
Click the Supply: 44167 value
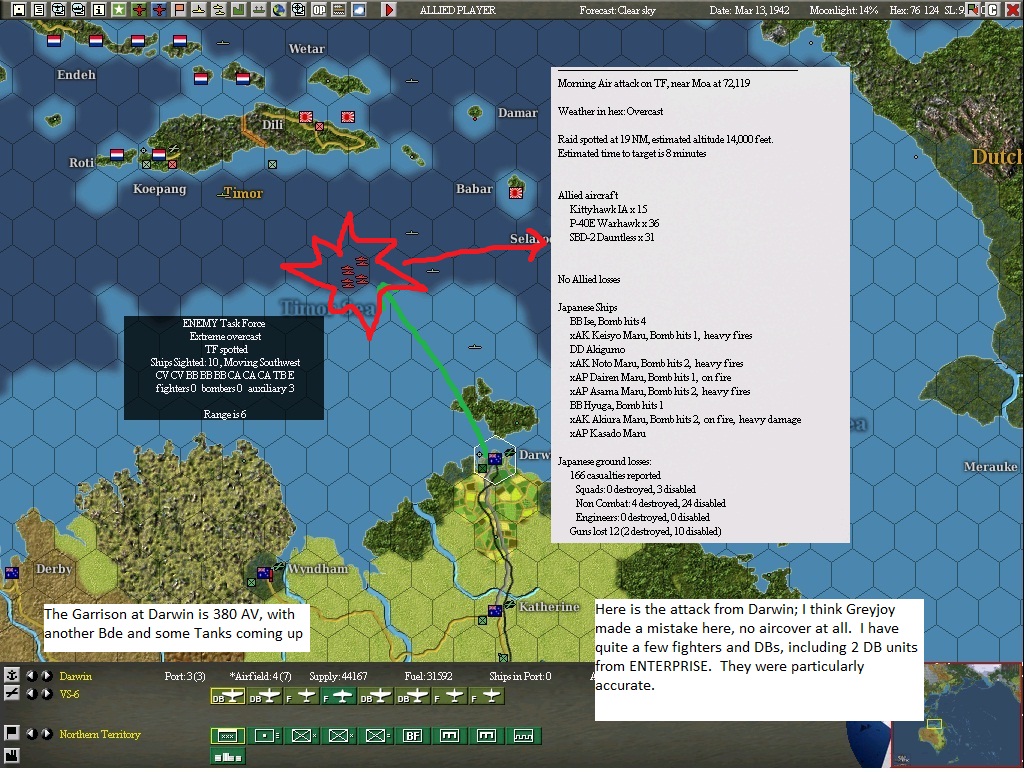(338, 676)
